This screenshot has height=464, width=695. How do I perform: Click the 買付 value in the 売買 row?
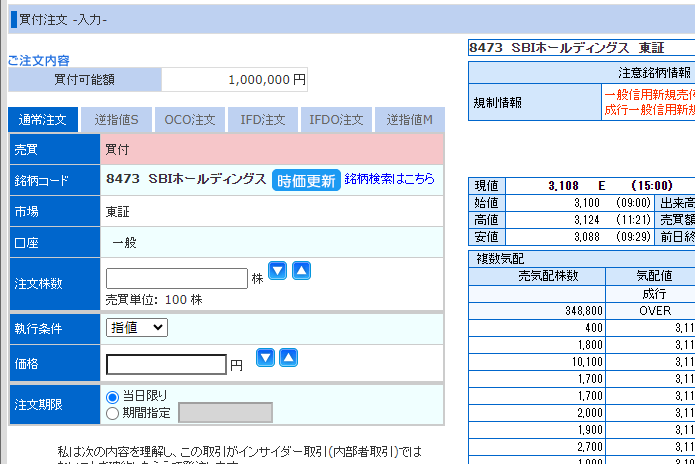point(117,150)
